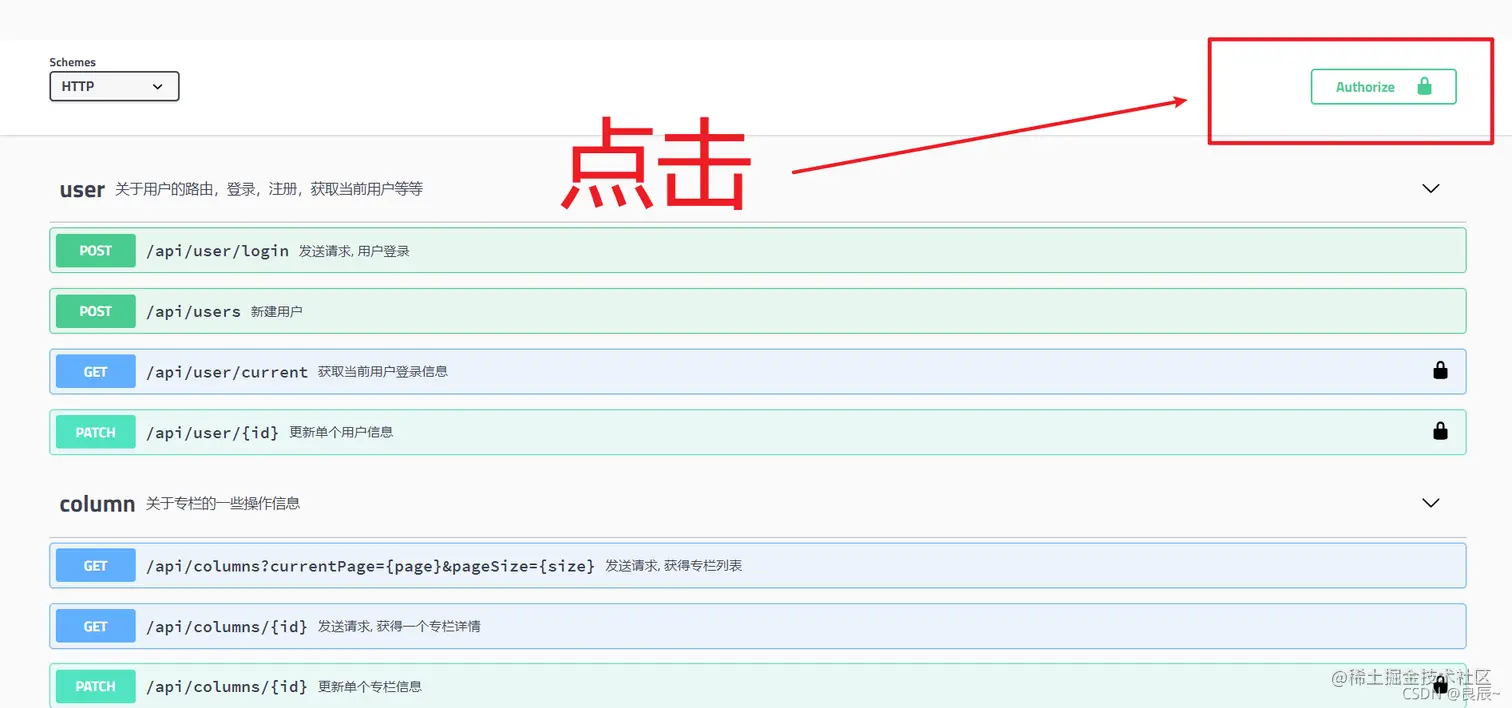Expand GET columns list with currentPage endpoint
This screenshot has height=708, width=1512.
[x=758, y=565]
